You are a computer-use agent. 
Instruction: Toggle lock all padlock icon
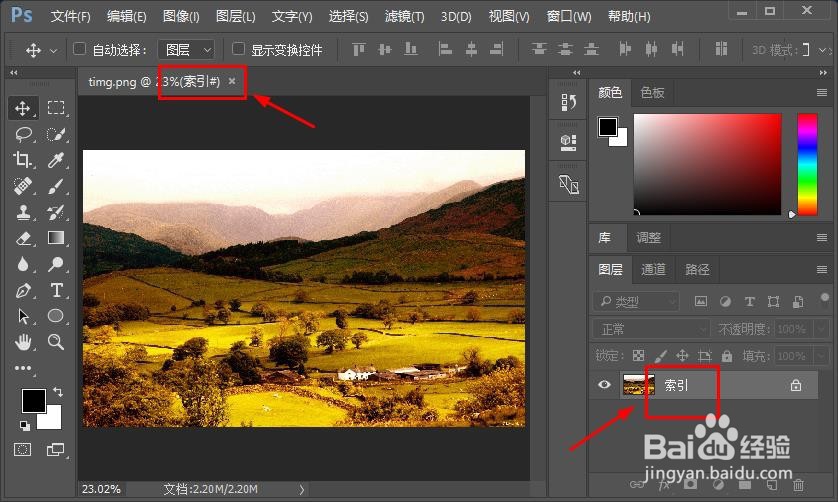click(726, 356)
